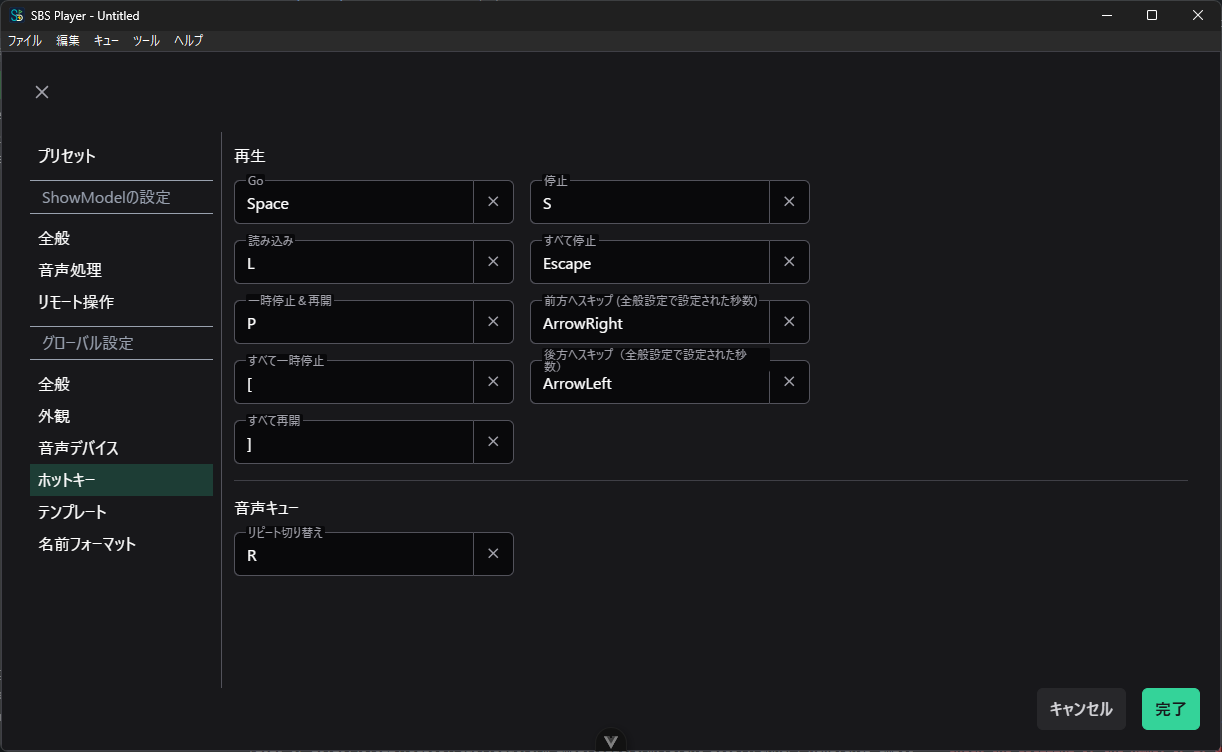1222x752 pixels.
Task: Open the ファイル menu
Action: [x=25, y=41]
